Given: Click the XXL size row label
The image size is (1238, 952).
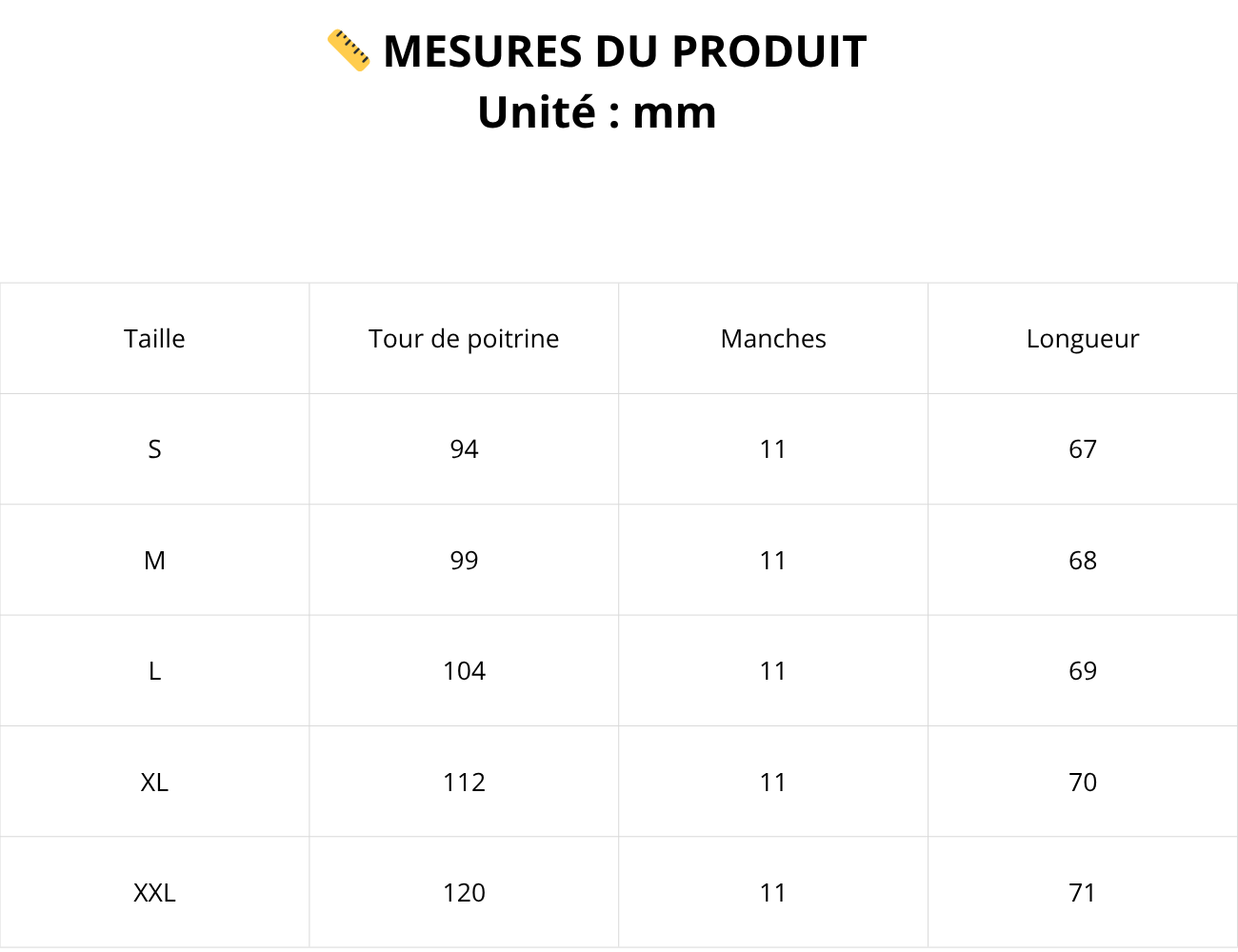Looking at the screenshot, I should tap(154, 893).
